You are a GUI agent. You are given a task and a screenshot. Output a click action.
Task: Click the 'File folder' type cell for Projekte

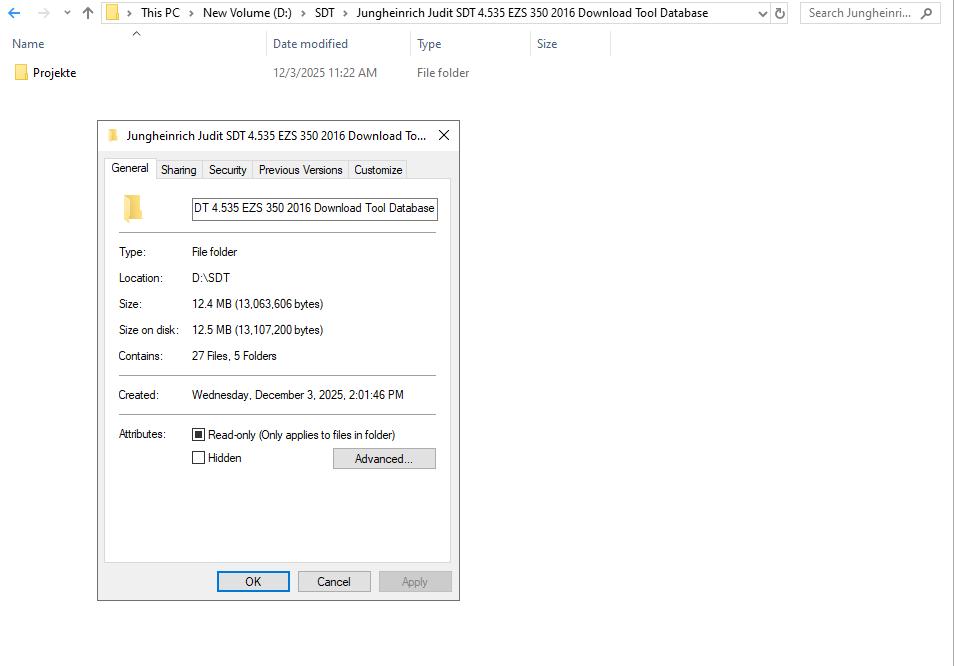point(443,73)
